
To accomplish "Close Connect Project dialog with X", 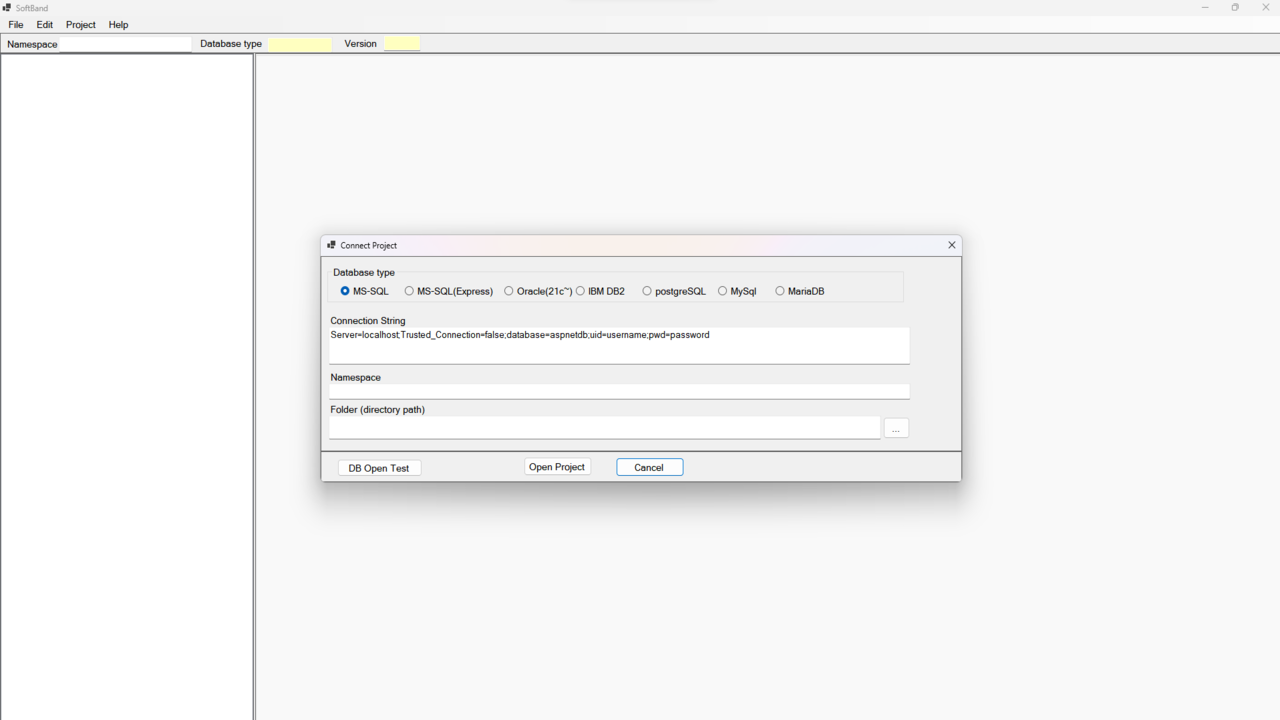I will pyautogui.click(x=951, y=245).
